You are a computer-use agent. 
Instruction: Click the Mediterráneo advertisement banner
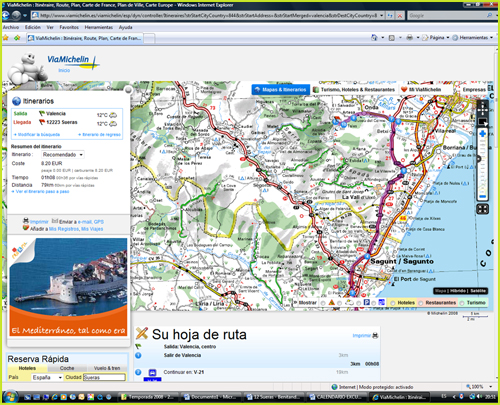click(x=68, y=286)
